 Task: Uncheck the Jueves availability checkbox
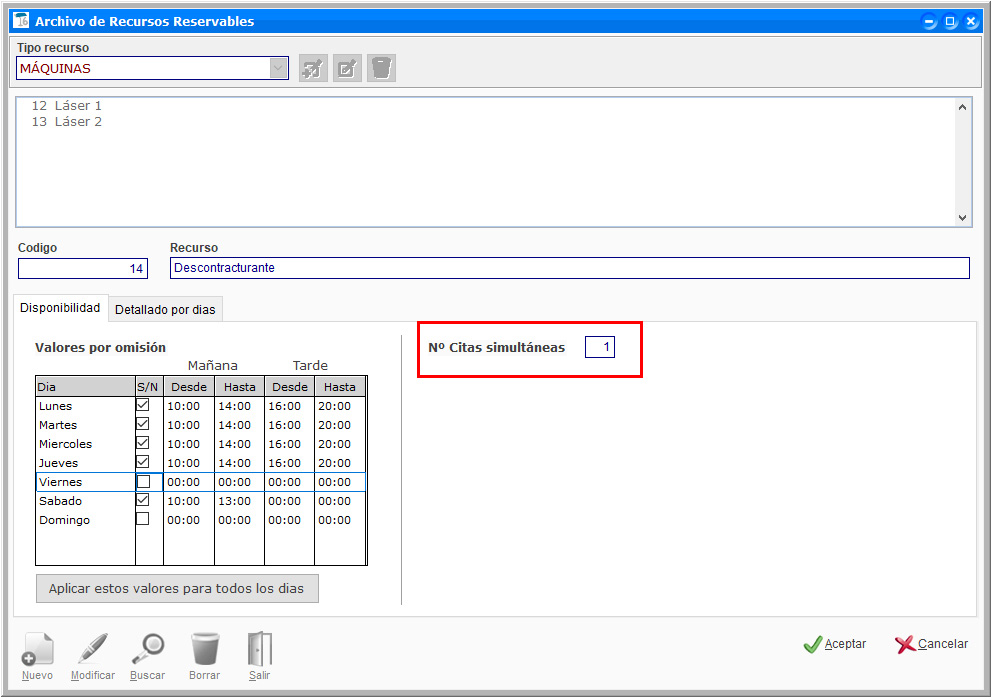tap(143, 462)
